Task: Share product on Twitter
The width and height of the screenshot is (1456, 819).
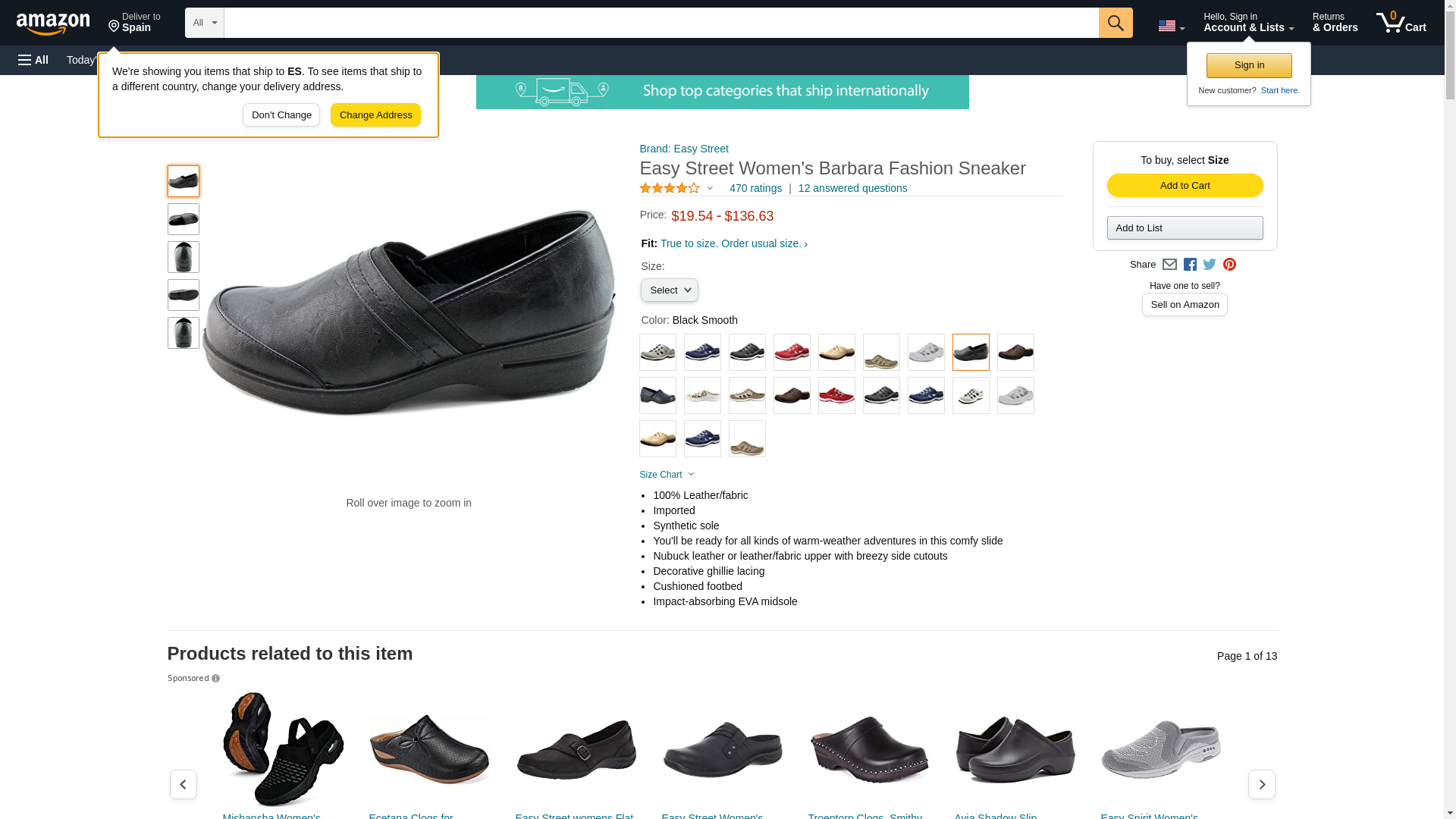Action: (x=1210, y=265)
